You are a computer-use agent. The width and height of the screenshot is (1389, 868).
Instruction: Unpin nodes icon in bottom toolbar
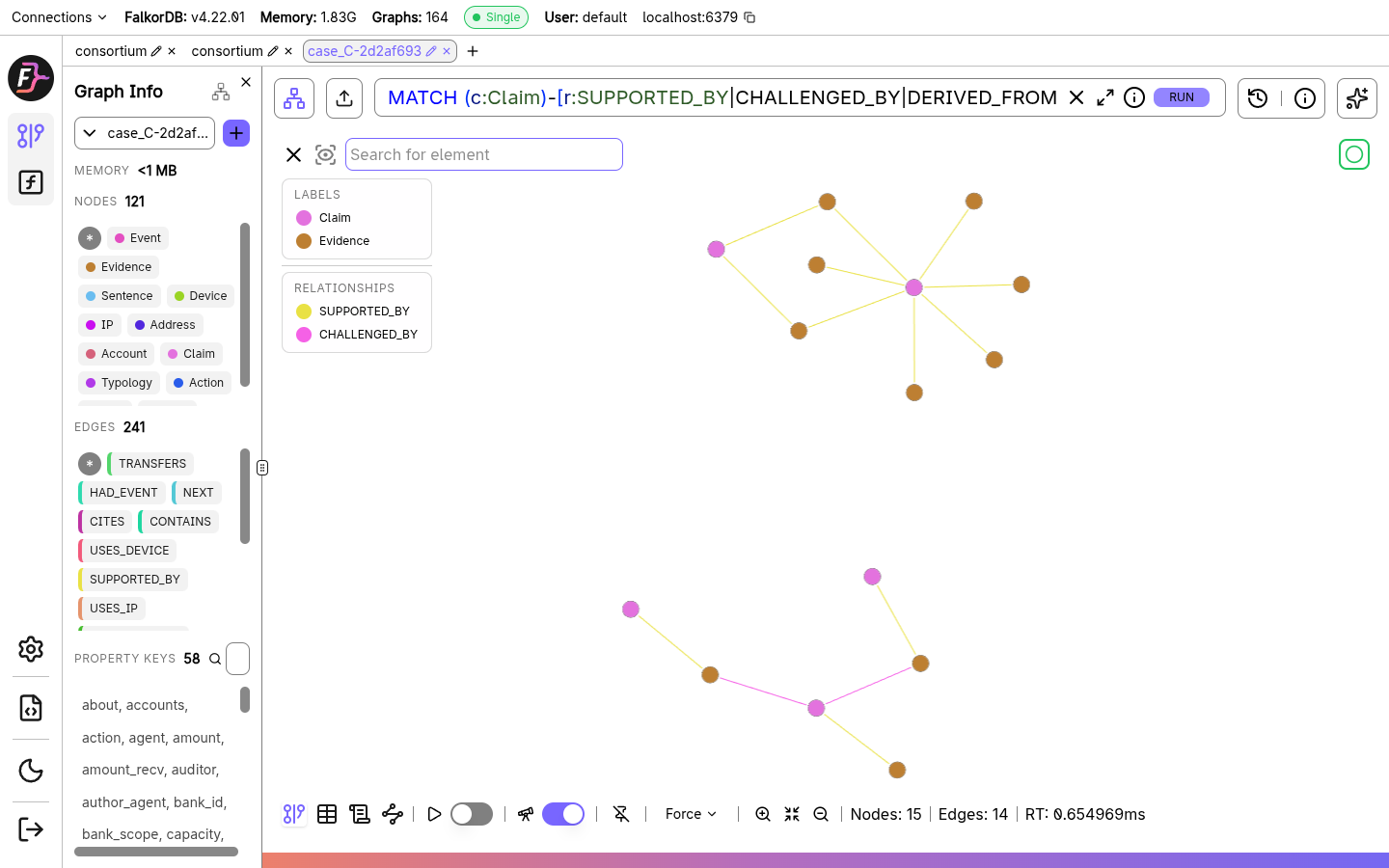point(621,814)
